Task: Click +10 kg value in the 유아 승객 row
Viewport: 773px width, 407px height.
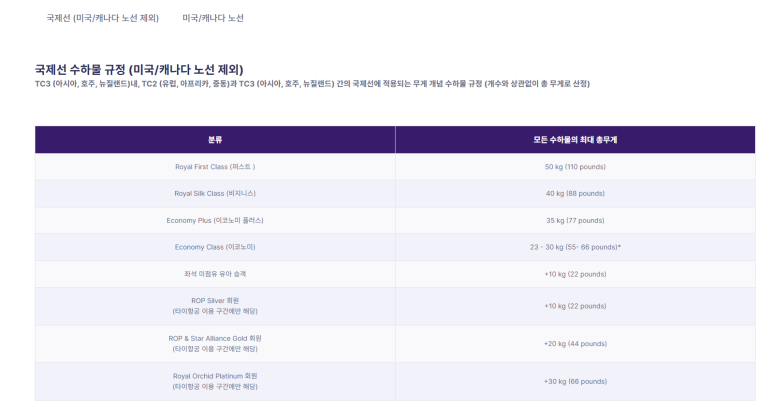Action: pos(575,274)
